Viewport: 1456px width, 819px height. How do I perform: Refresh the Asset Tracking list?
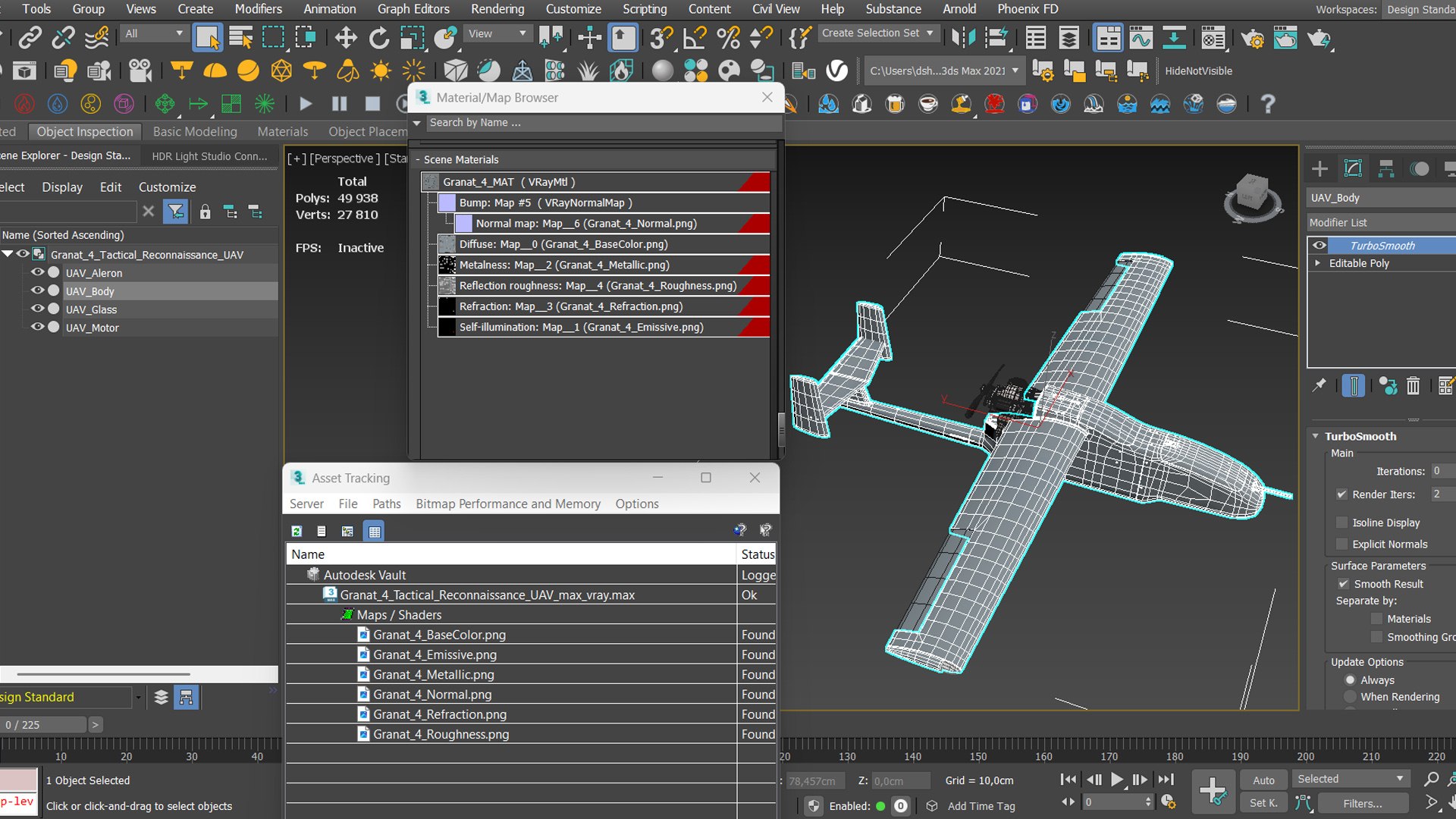(297, 531)
